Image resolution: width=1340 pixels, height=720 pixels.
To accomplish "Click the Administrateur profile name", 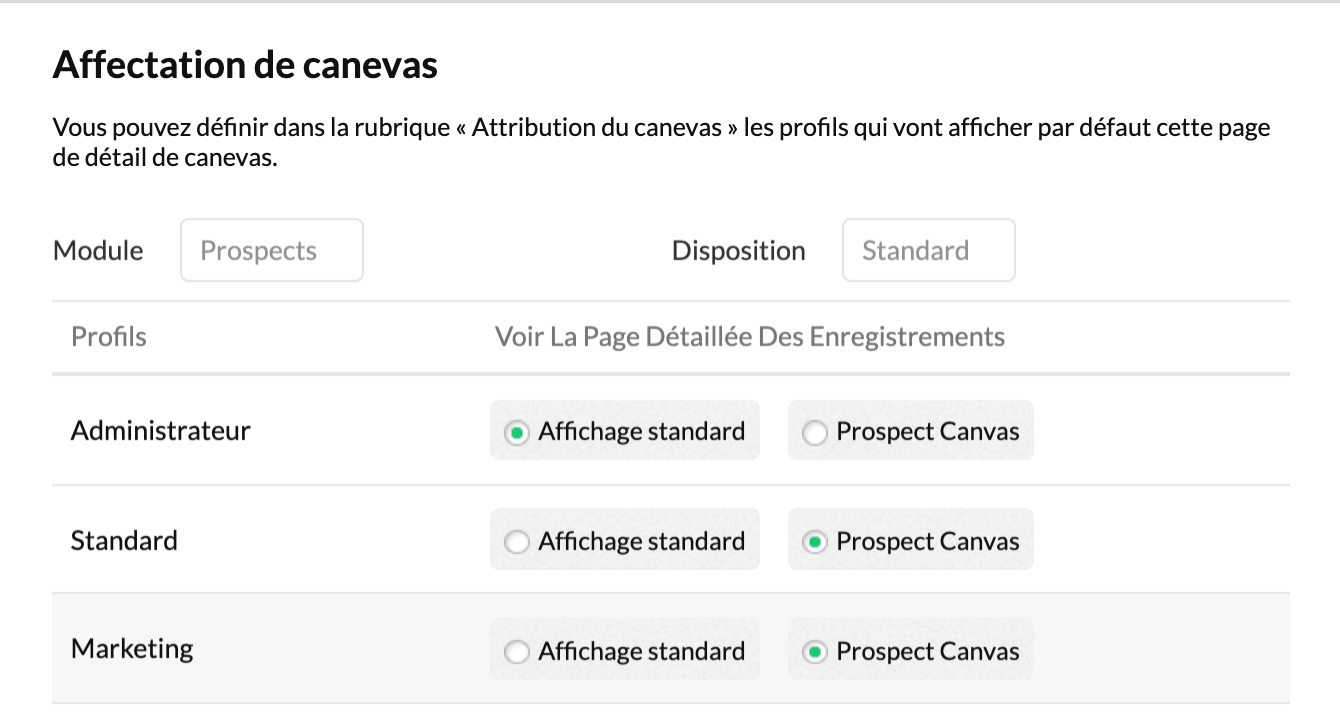I will tap(160, 431).
